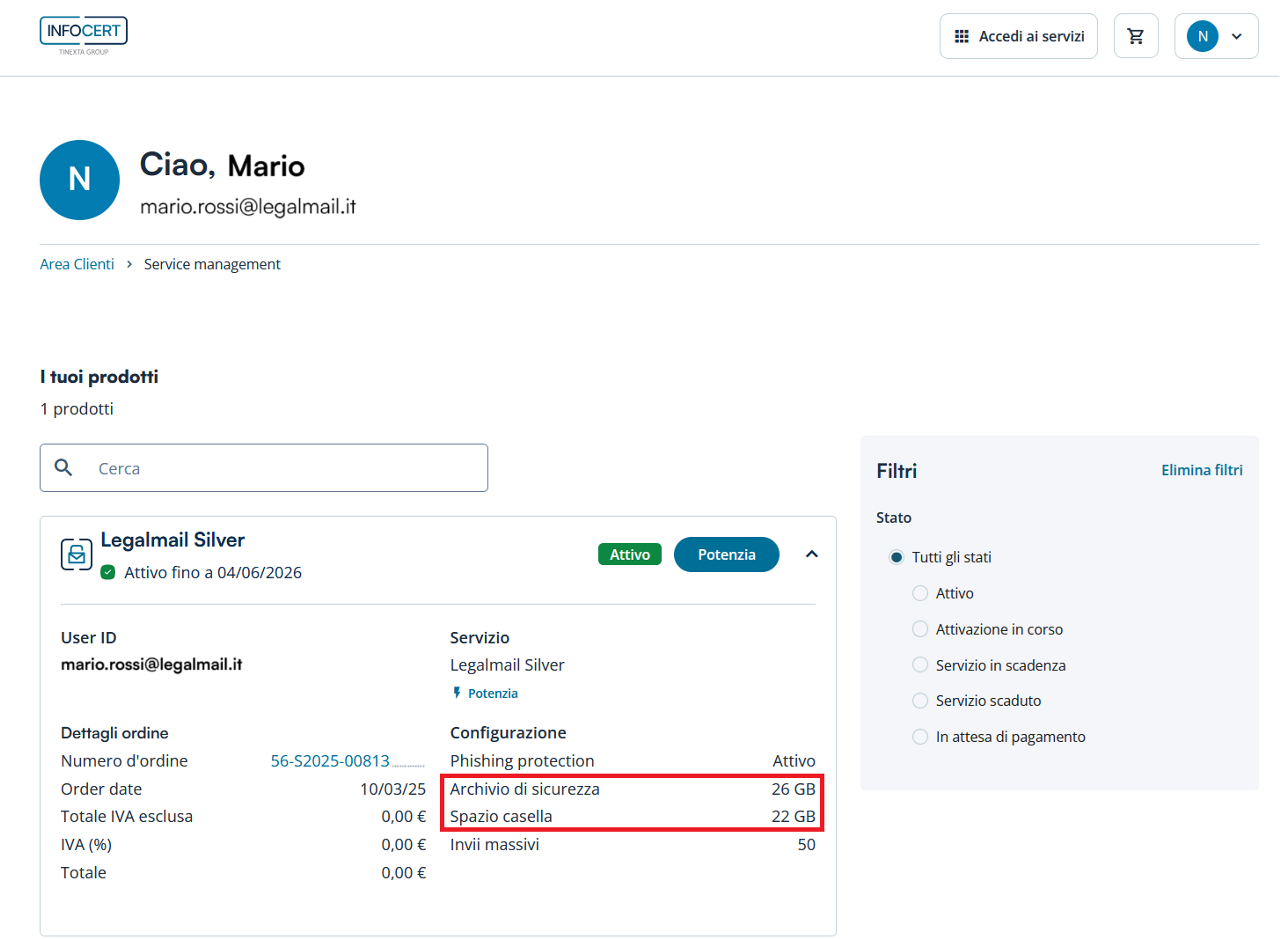
Task: Click the InfoCert logo
Action: [x=84, y=35]
